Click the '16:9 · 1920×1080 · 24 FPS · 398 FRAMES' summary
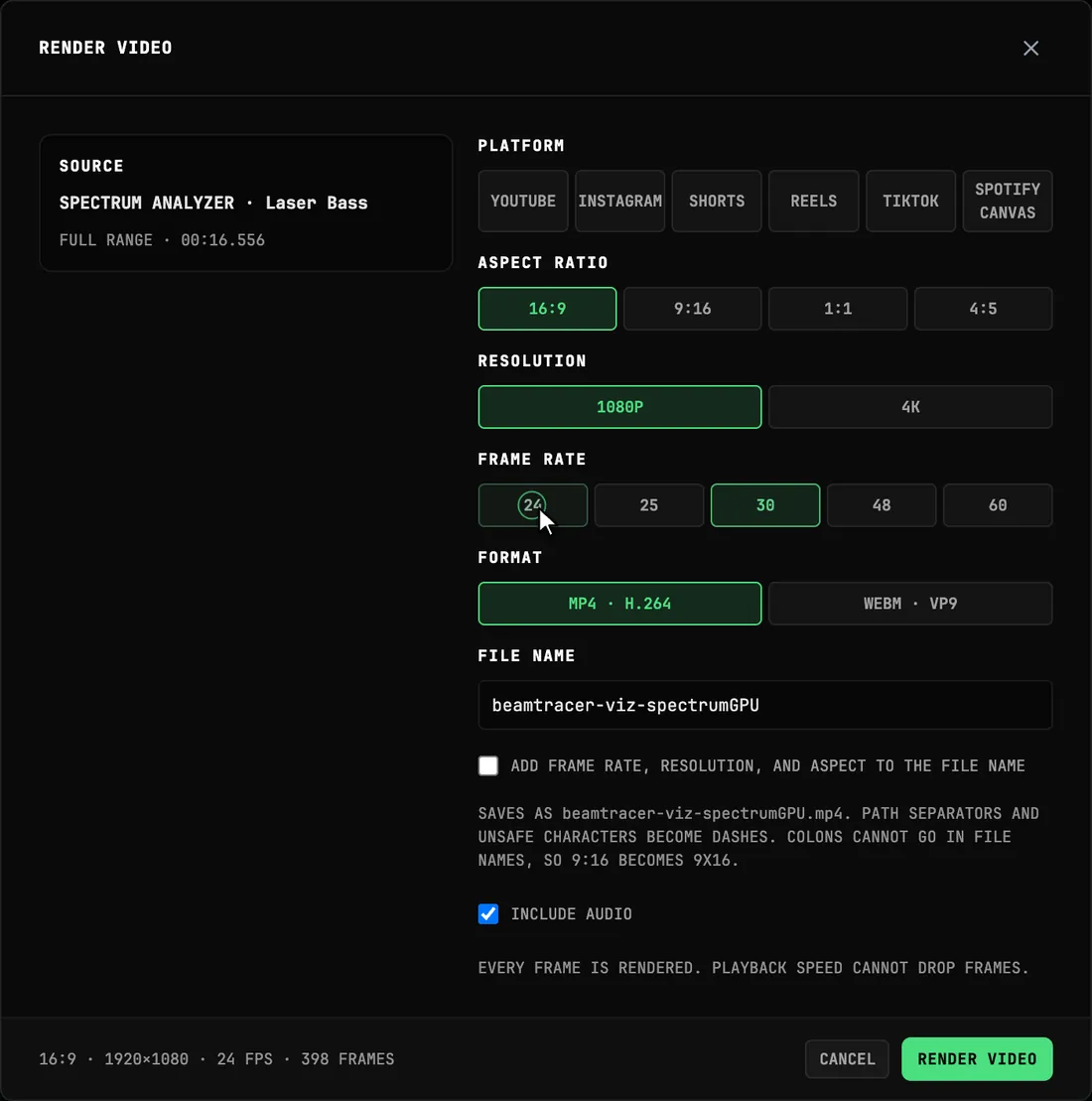Viewport: 1092px width, 1101px height. [x=216, y=1059]
